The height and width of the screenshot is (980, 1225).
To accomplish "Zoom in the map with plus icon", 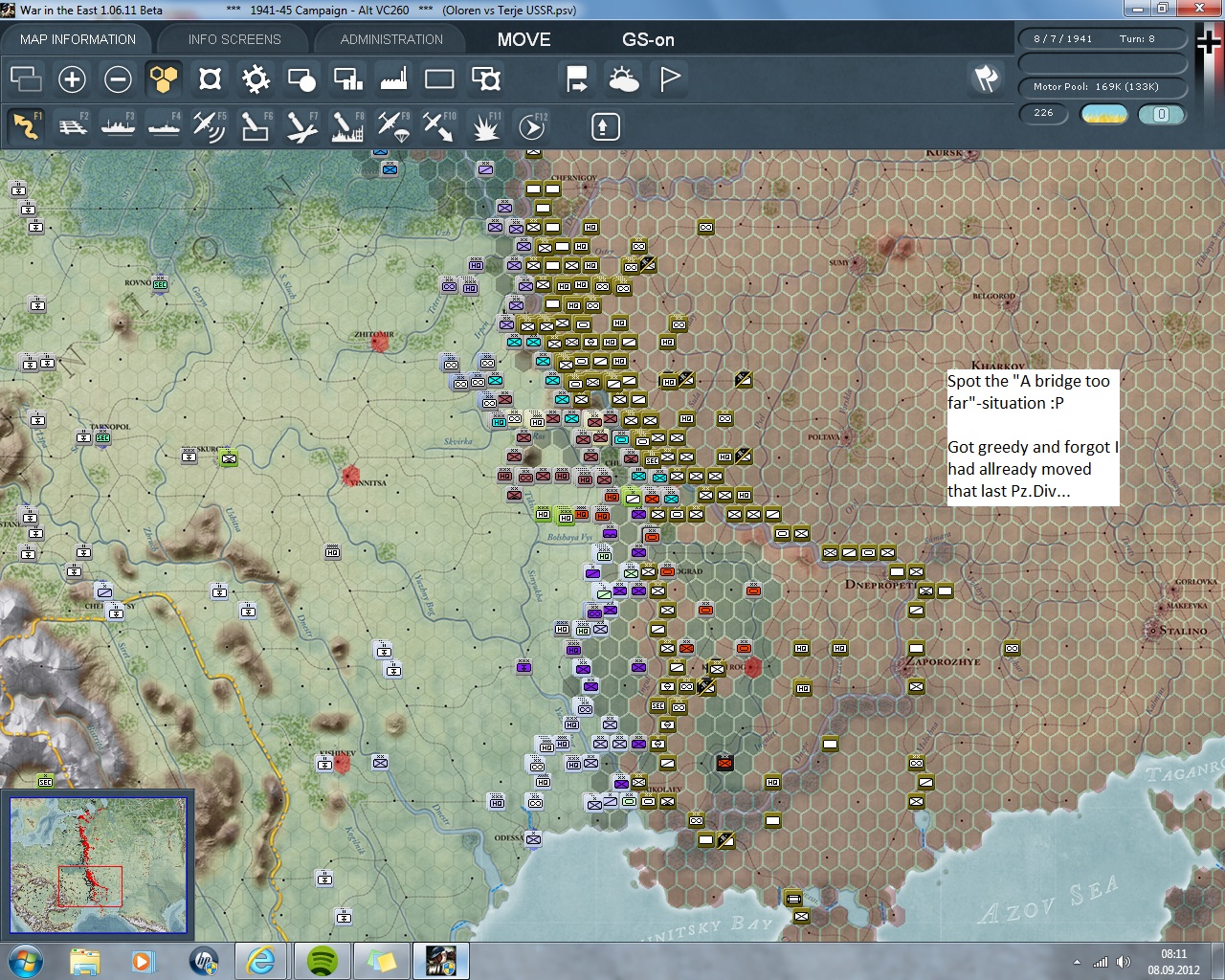I will point(72,78).
